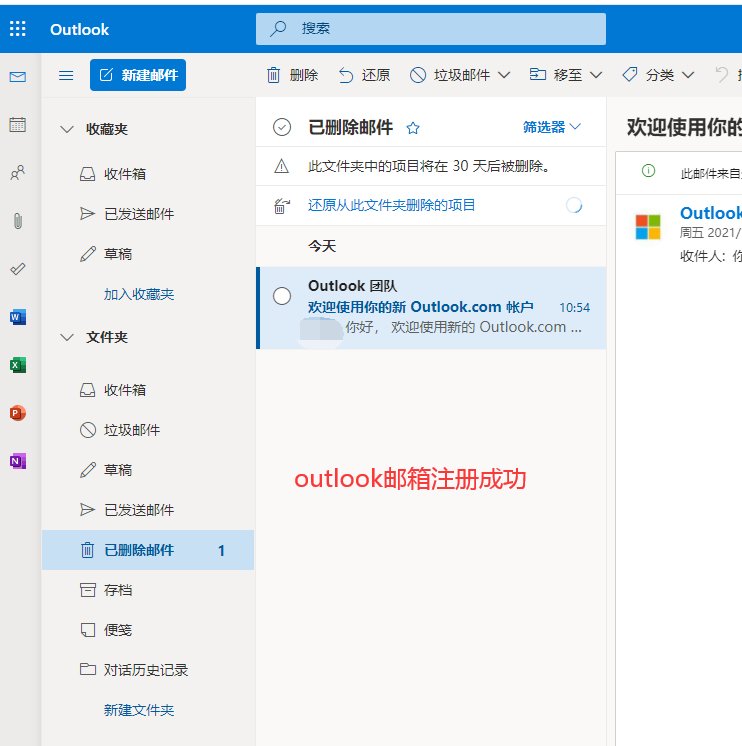Open To Do checkmark icon
This screenshot has height=746, width=742.
pyautogui.click(x=18, y=269)
